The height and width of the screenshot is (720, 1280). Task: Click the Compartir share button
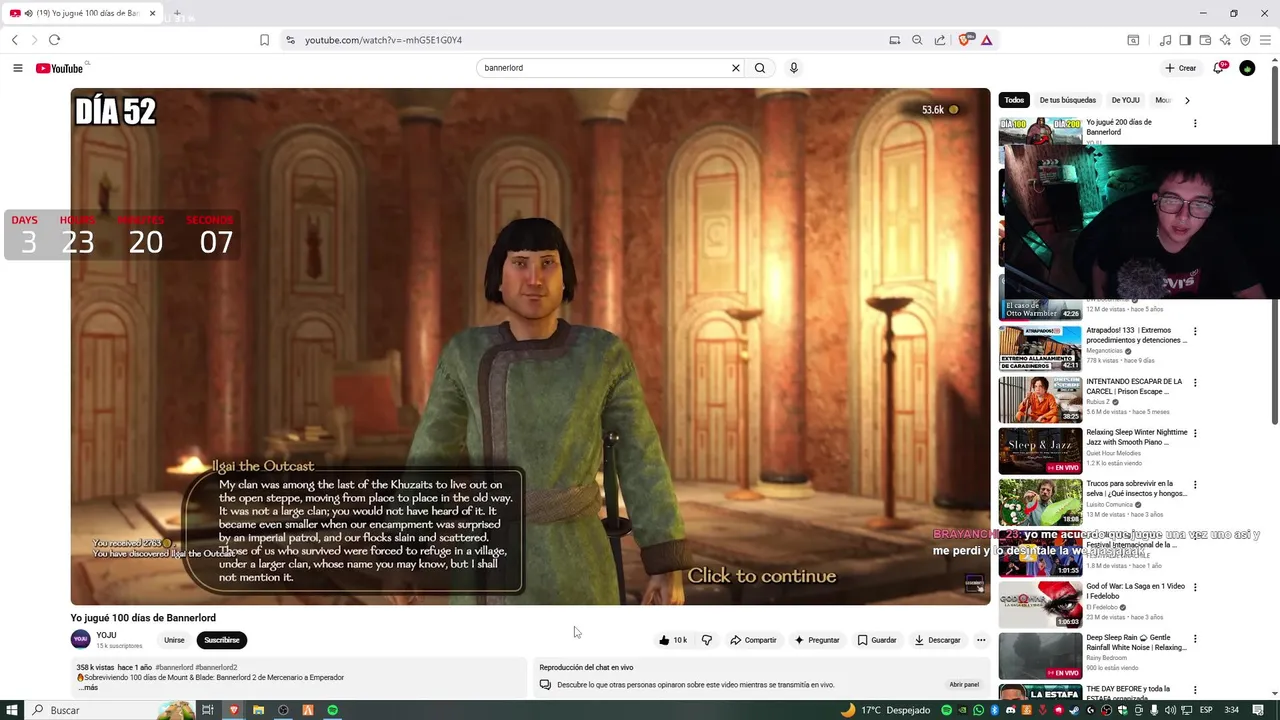[753, 640]
